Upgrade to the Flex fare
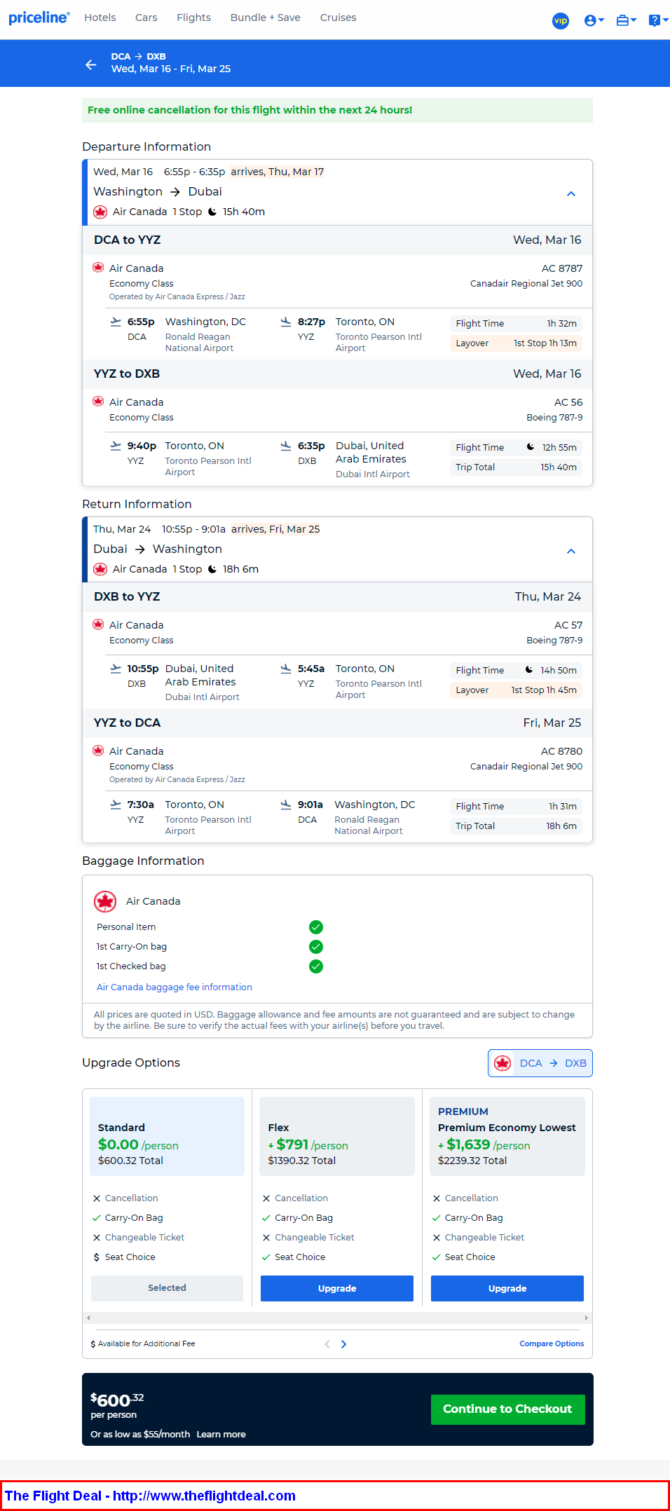 pos(337,1288)
